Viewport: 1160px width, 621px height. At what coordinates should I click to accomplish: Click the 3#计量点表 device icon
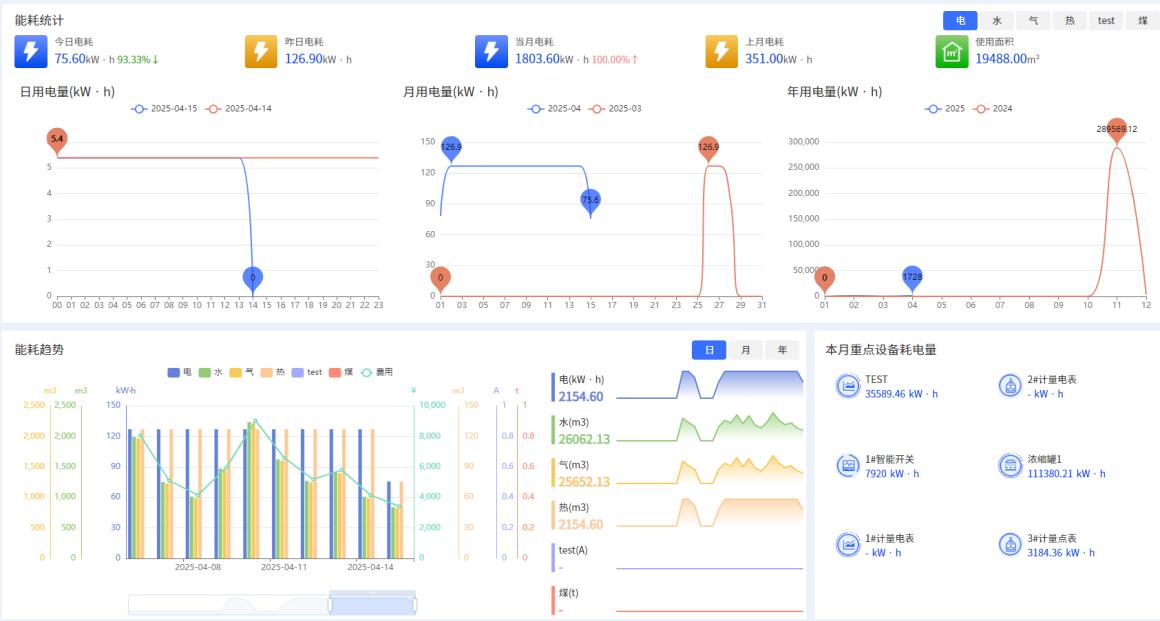[1010, 545]
